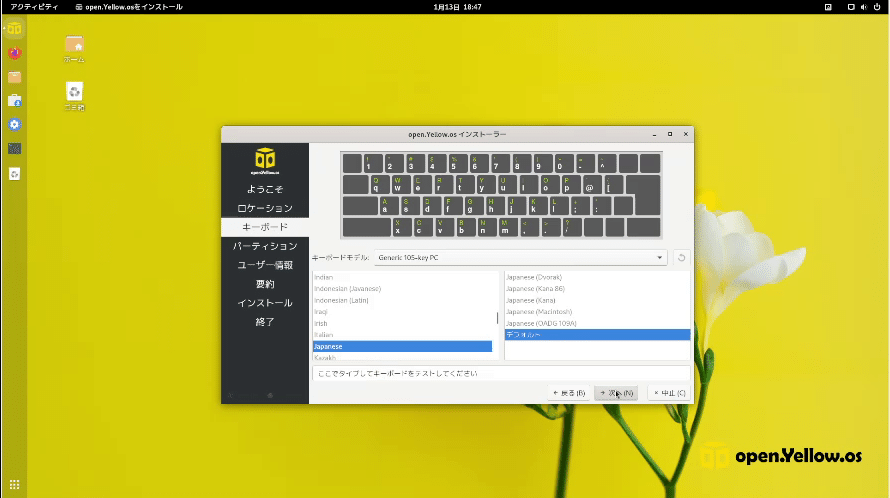Viewport: 890px width, 498px height.
Task: Open the Terminal icon in the dock
Action: (x=14, y=149)
